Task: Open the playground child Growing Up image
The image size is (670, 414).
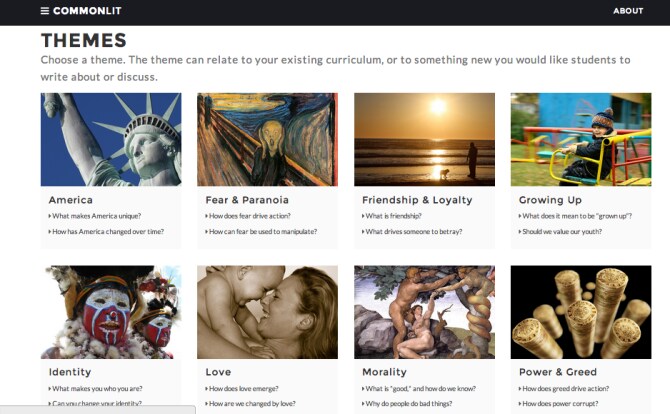Action: [581, 139]
